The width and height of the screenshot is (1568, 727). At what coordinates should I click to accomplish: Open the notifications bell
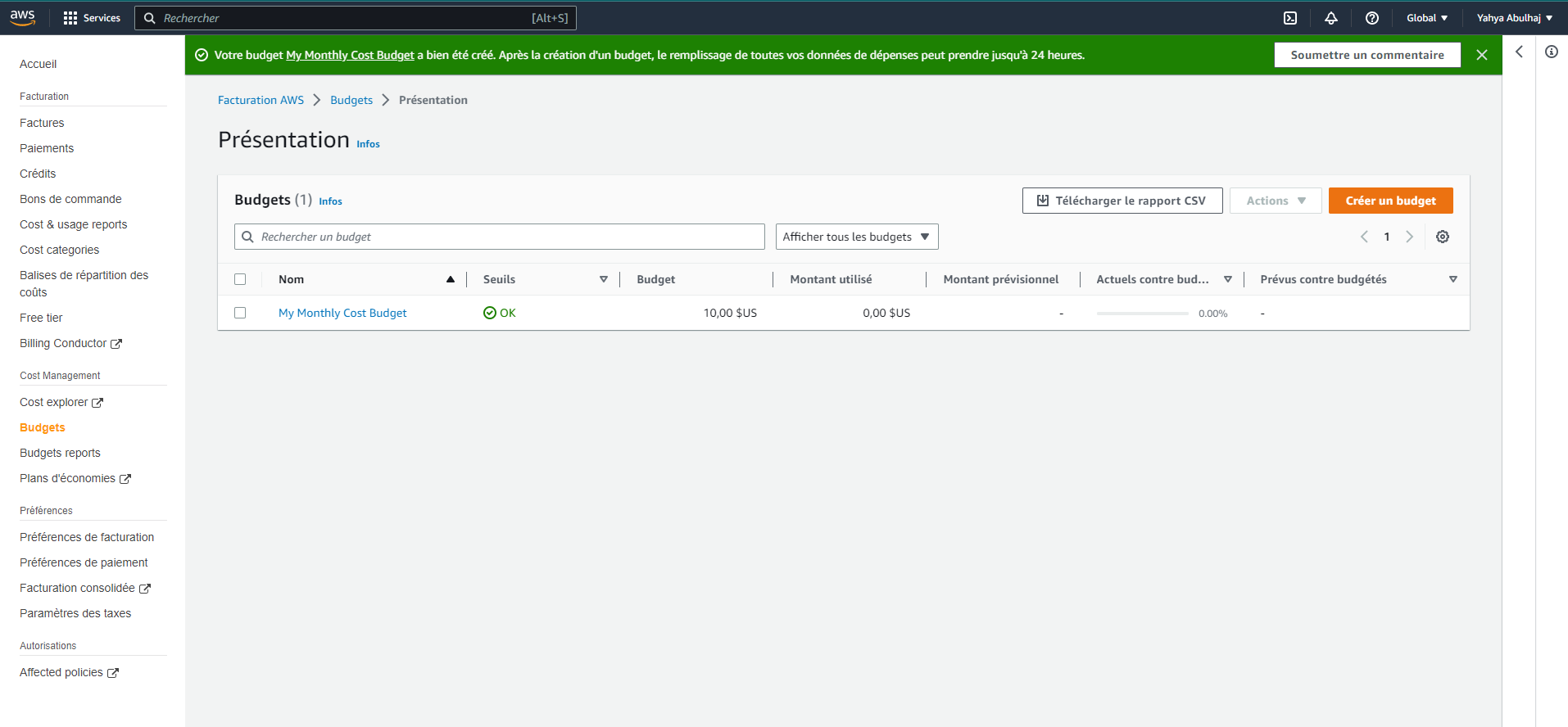click(x=1331, y=18)
